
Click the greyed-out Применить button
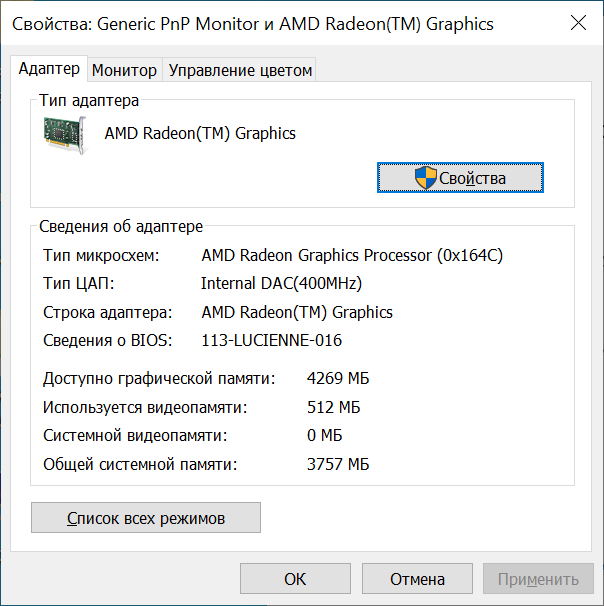click(538, 579)
